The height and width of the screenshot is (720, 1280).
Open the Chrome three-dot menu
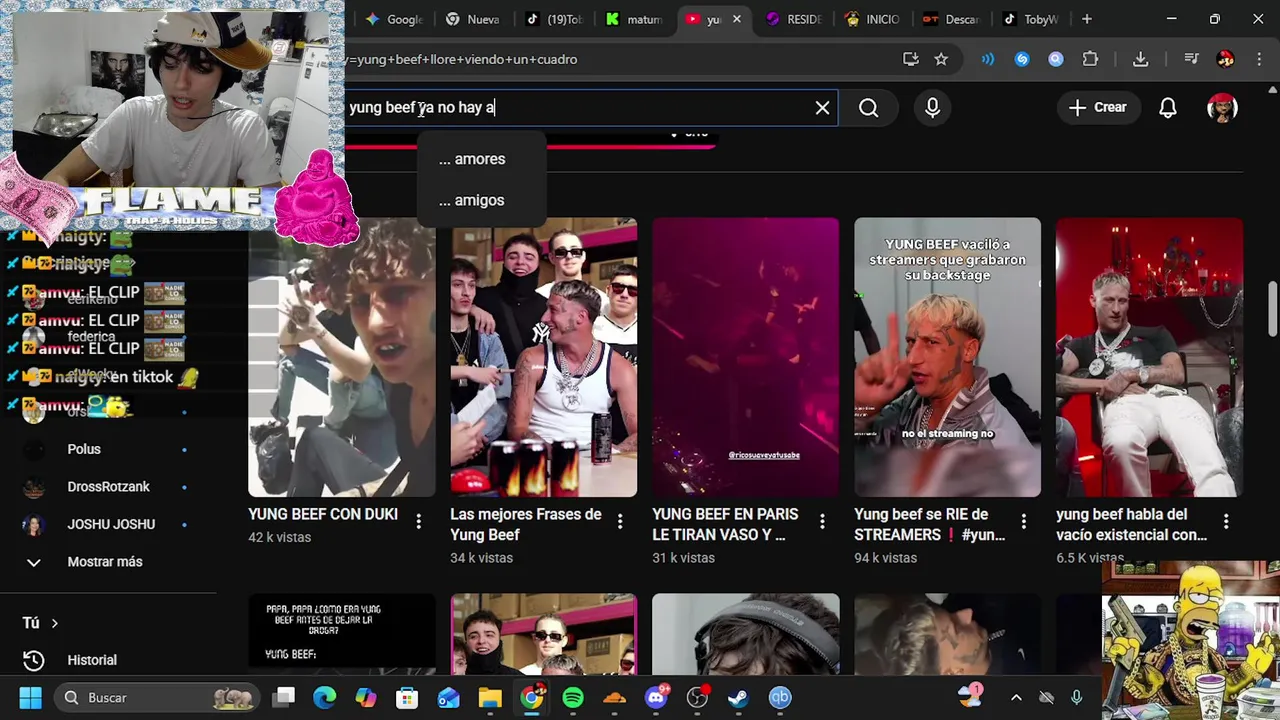[1259, 59]
